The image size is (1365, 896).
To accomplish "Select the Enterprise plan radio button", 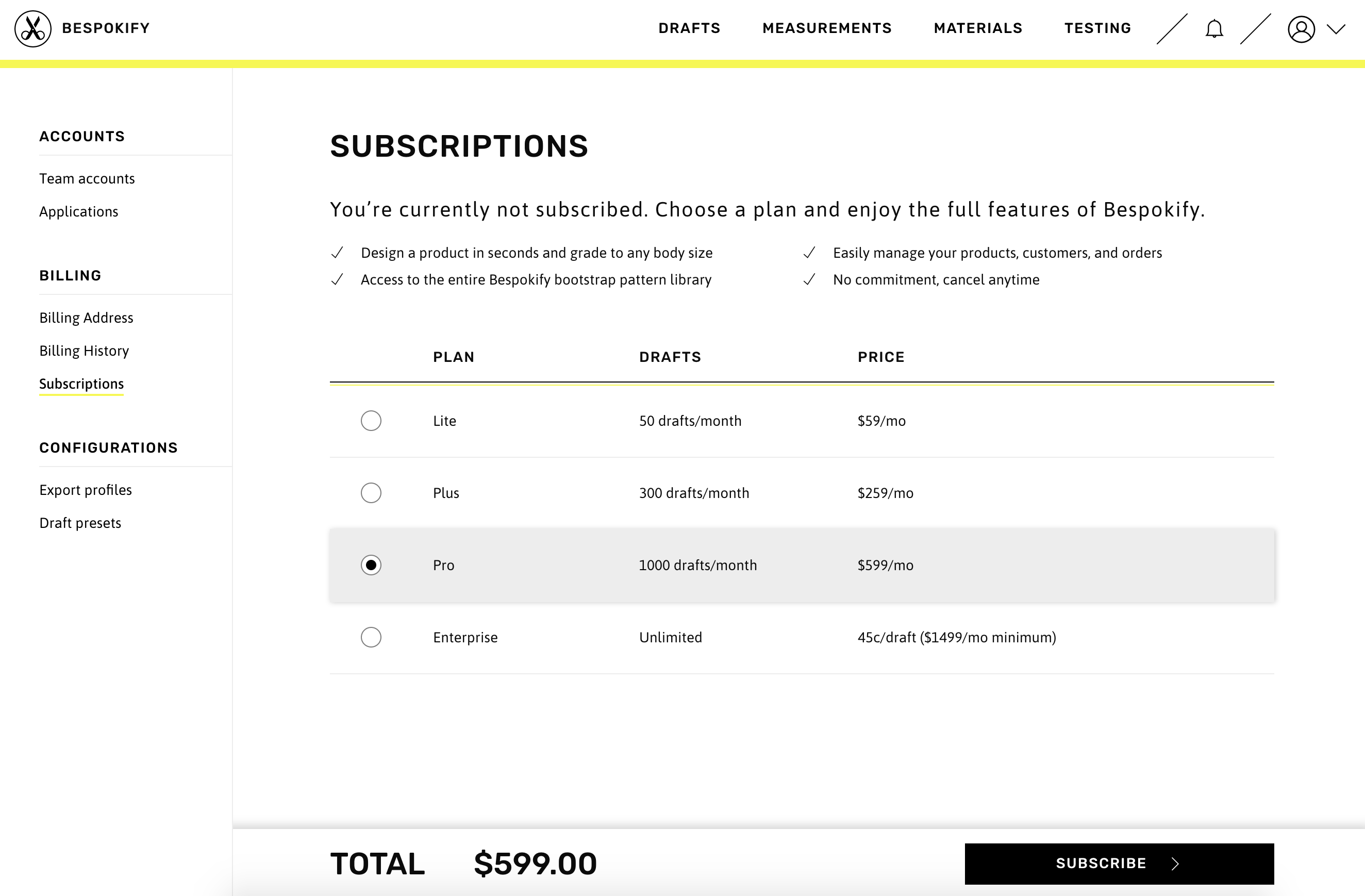I will (370, 637).
